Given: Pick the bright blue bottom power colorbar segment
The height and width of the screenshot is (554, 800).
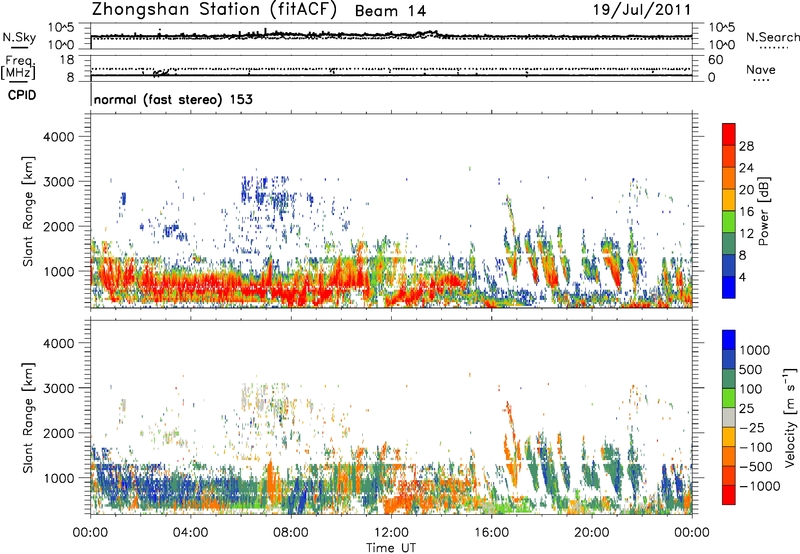Looking at the screenshot, I should tap(729, 287).
